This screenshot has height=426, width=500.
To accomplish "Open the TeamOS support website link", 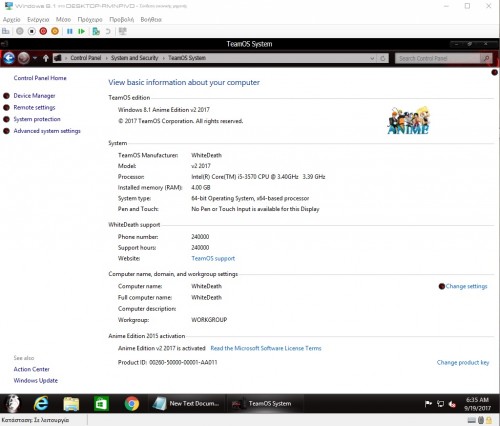I will [213, 258].
